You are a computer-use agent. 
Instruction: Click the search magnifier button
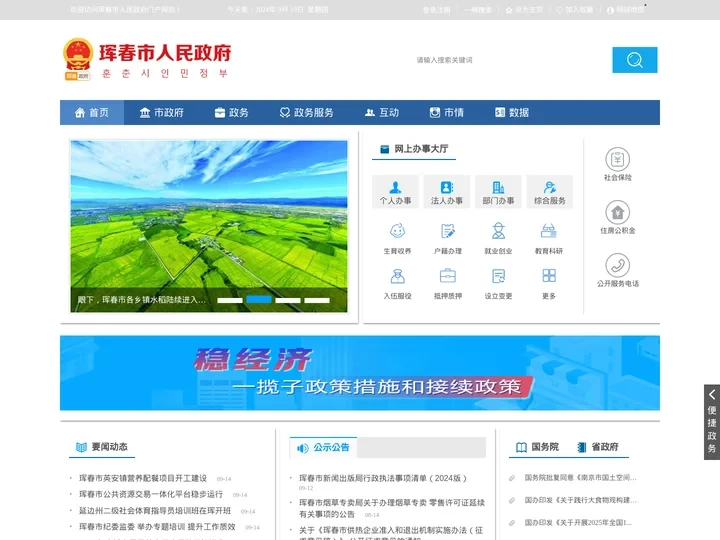pyautogui.click(x=634, y=60)
